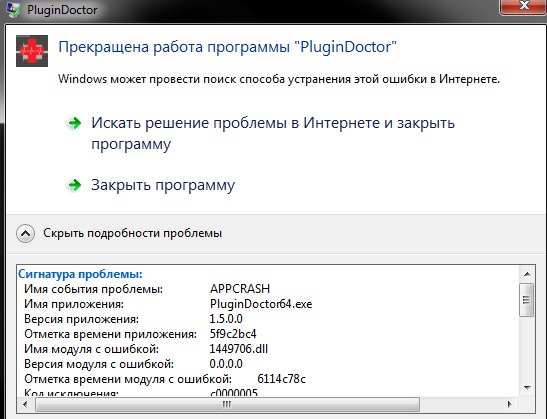Click 'Версия модуля с ошибкой:' label

99,364
